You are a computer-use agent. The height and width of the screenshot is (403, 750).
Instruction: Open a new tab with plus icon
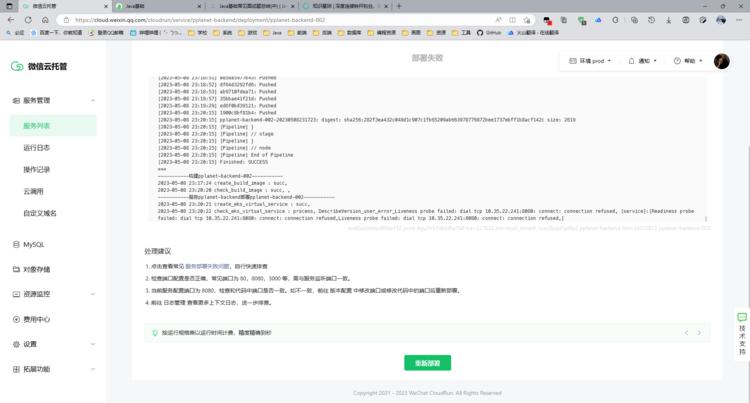(399, 6)
